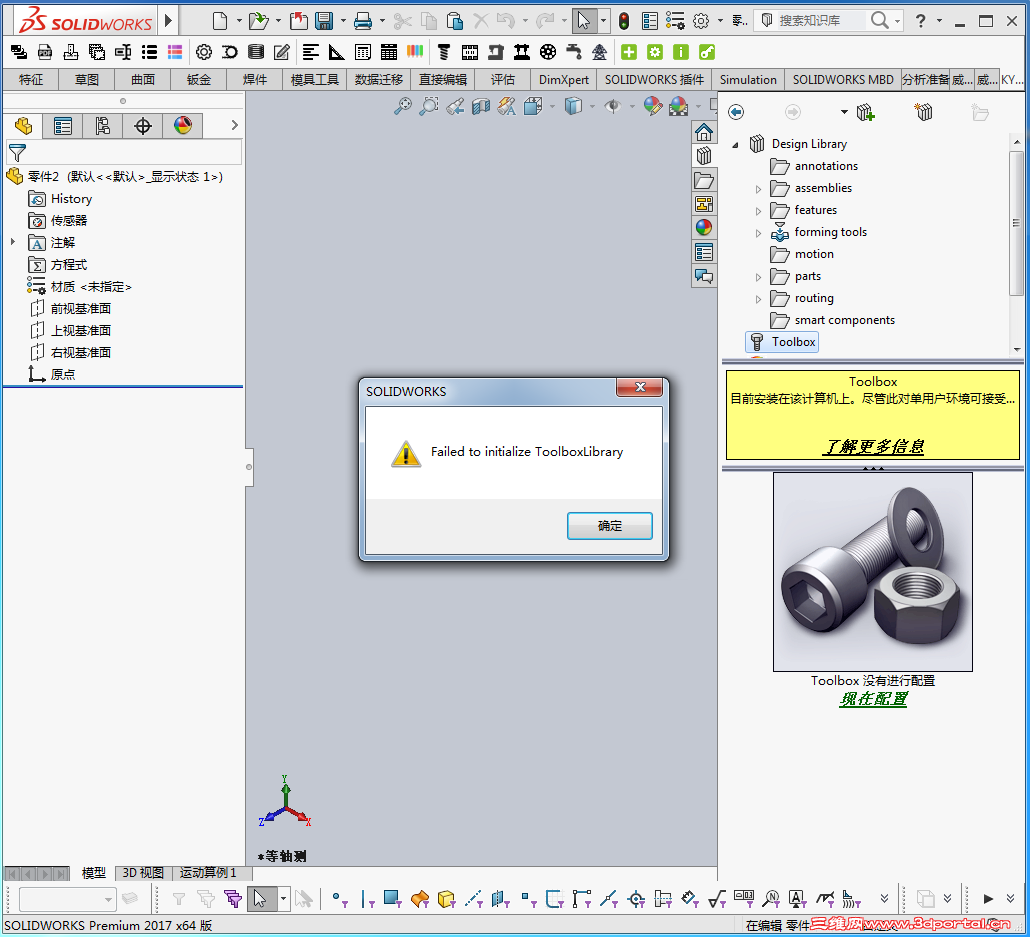This screenshot has width=1030, height=937.
Task: Switch to the 3D 视图 bottom tab
Action: pyautogui.click(x=143, y=873)
